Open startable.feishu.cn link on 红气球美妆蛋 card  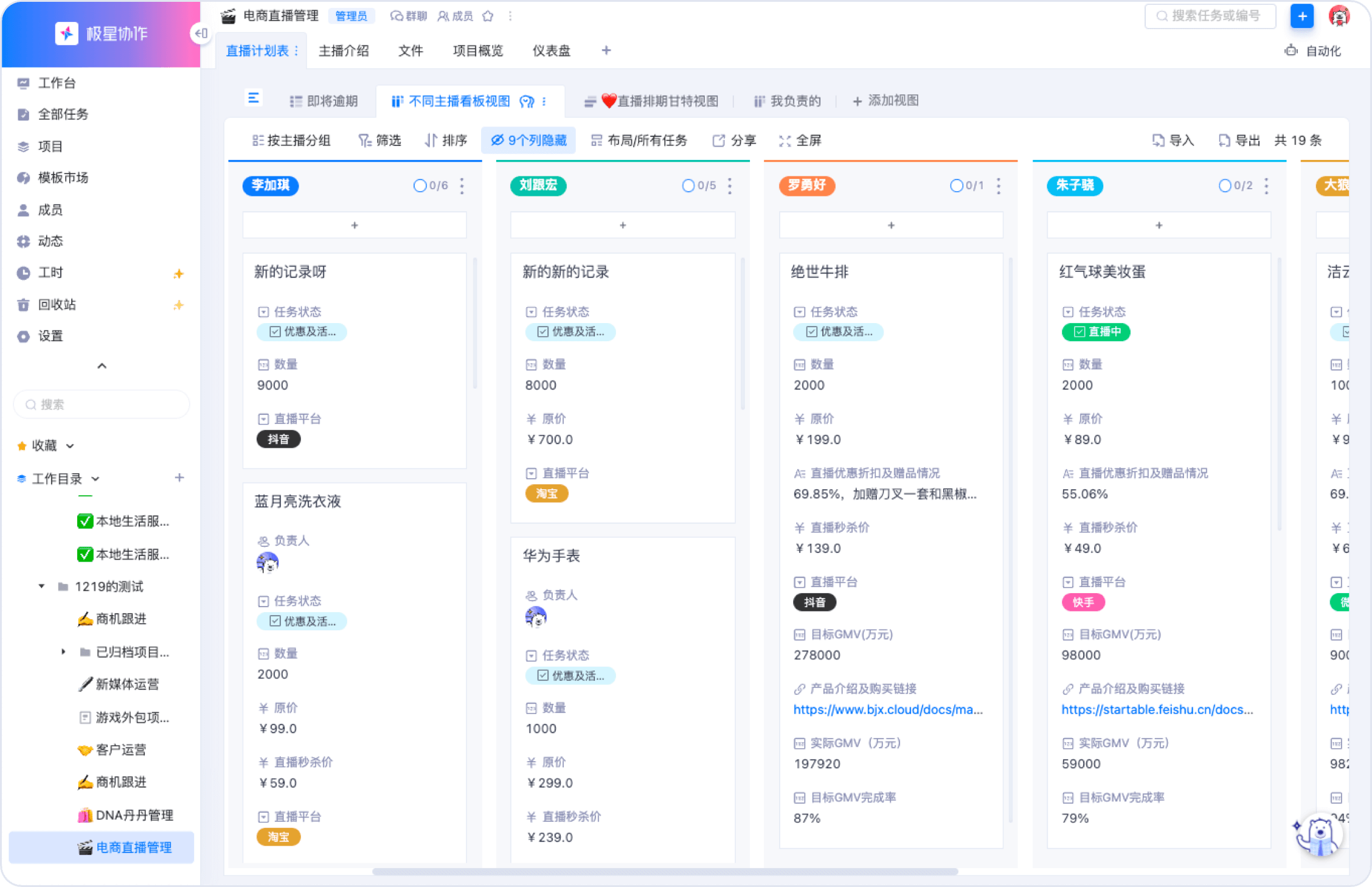1157,710
